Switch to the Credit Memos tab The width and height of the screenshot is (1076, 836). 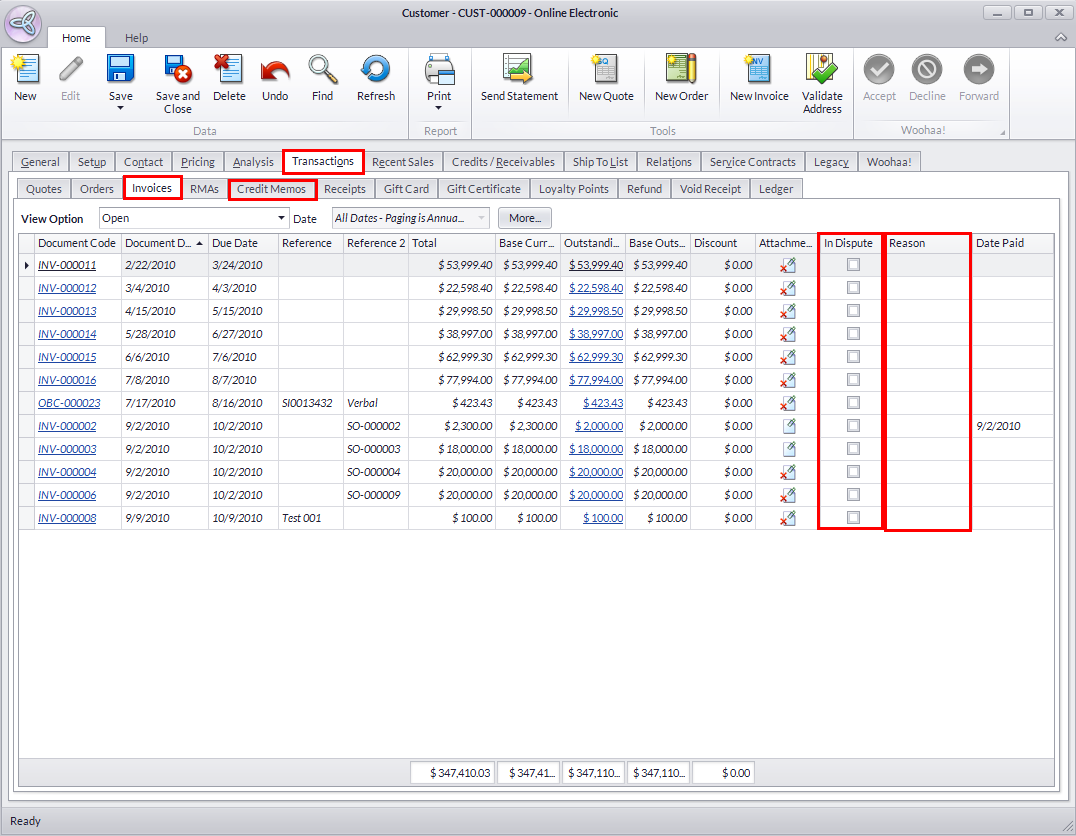pos(272,189)
